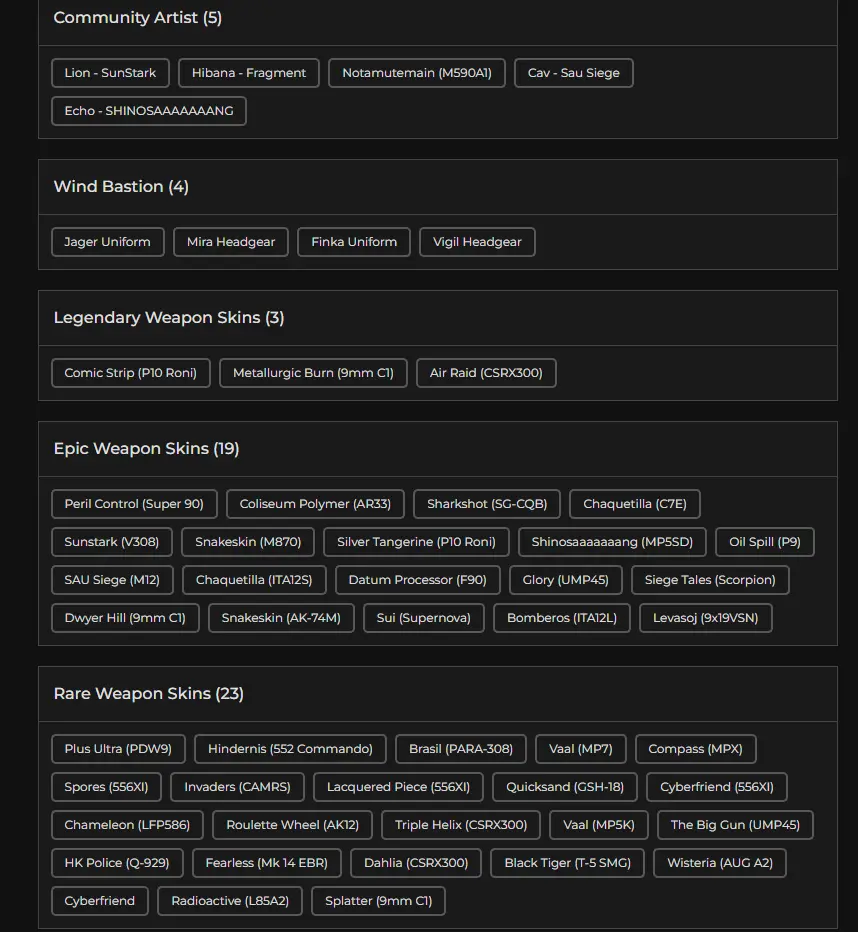Screen dimensions: 858x932
Task: Click Levasoj (9x19VSN) epic skin
Action: pyautogui.click(x=705, y=618)
